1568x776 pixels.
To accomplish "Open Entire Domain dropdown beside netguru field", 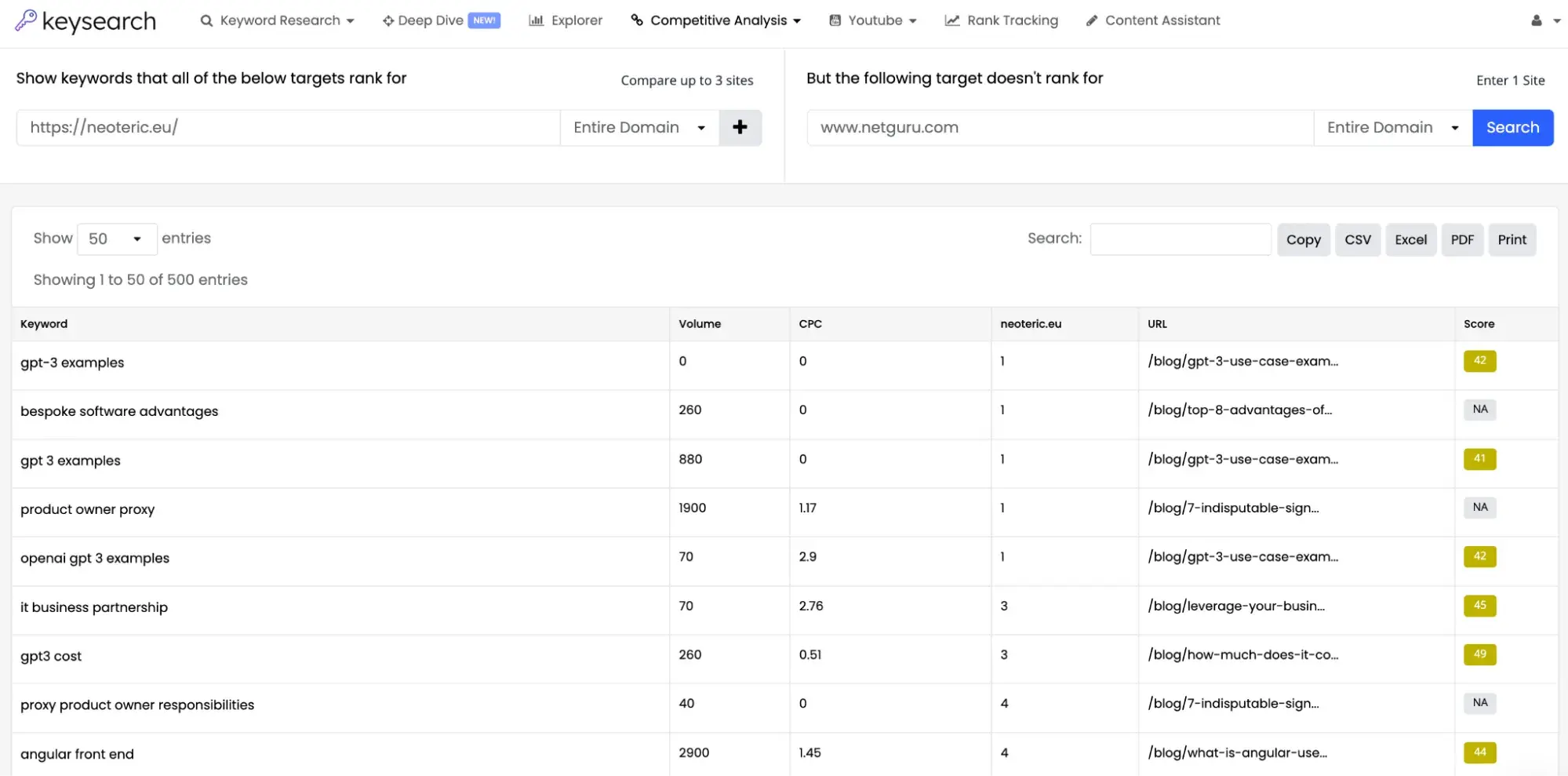I will (x=1392, y=127).
